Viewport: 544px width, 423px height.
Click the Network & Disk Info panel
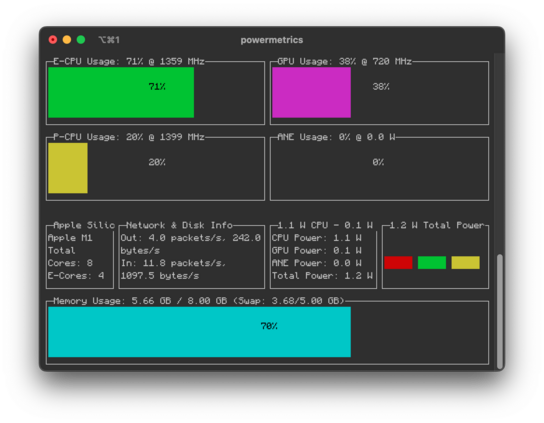[192, 256]
